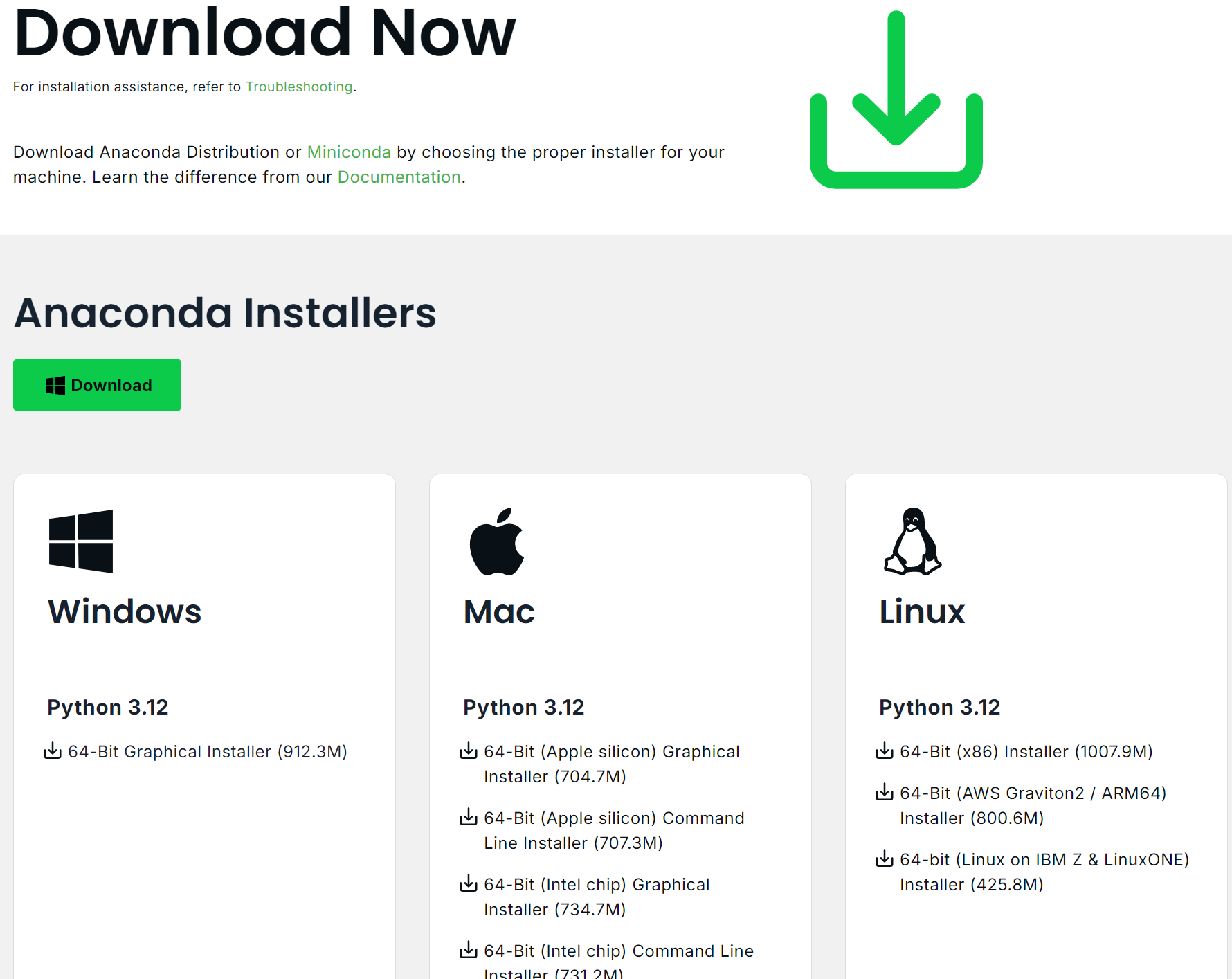Click download icon beside Intel chip Graphical Installer

pos(469,883)
